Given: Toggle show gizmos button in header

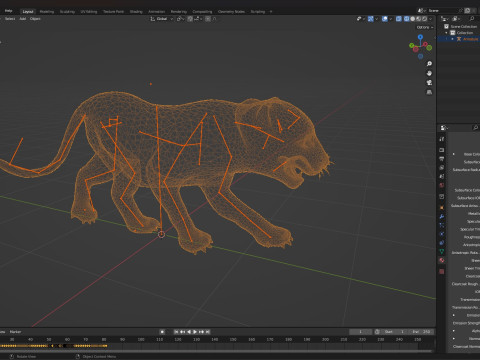Looking at the screenshot, I should [370, 19].
